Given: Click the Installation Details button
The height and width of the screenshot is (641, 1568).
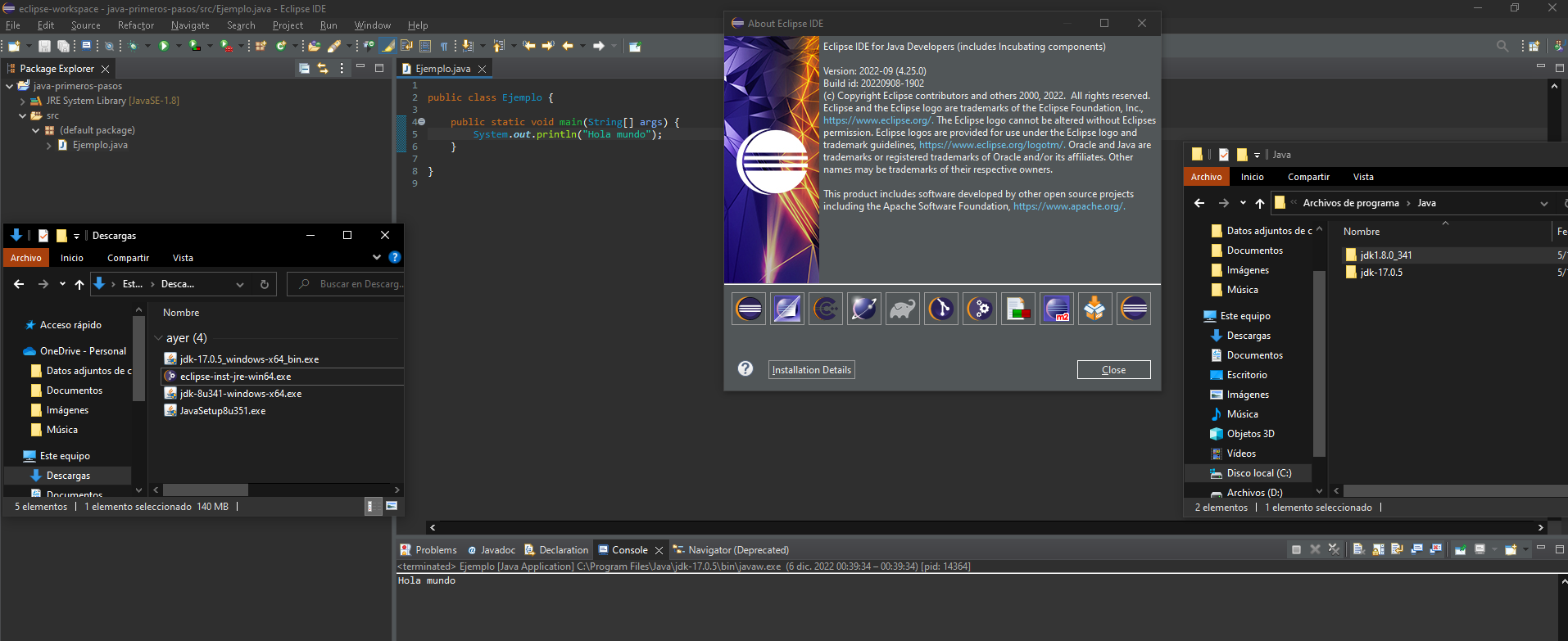Looking at the screenshot, I should click(812, 370).
